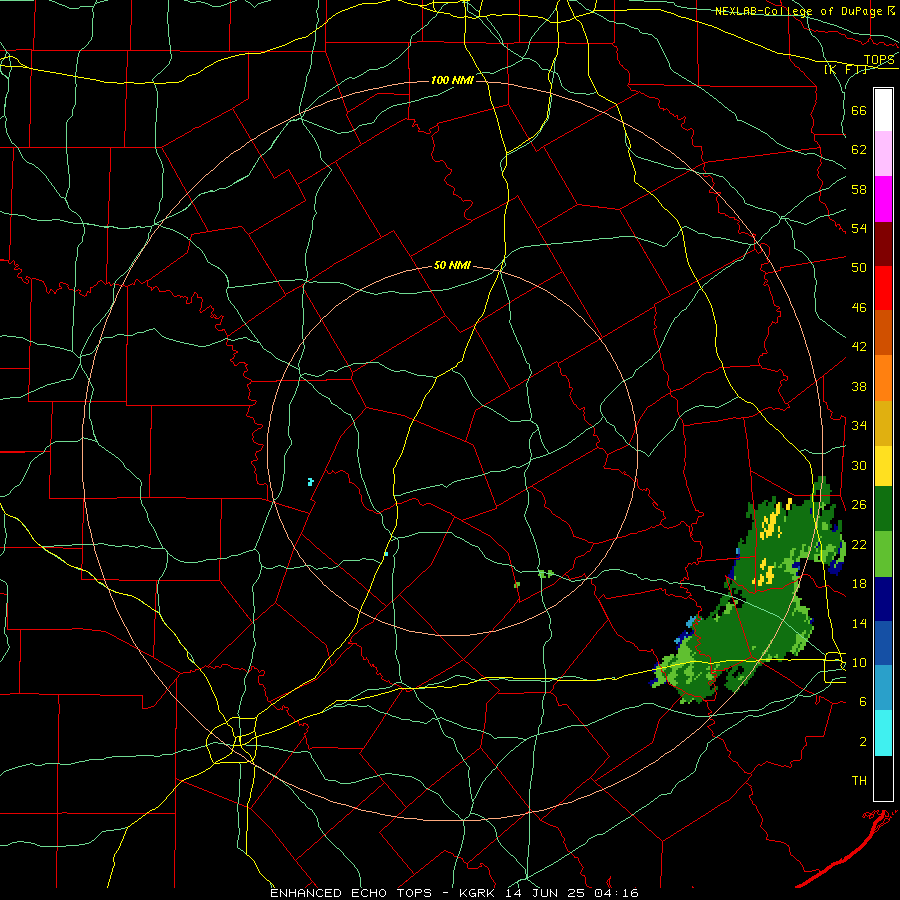Click the "2" legend value
This screenshot has height=900, width=900.
pos(863,742)
